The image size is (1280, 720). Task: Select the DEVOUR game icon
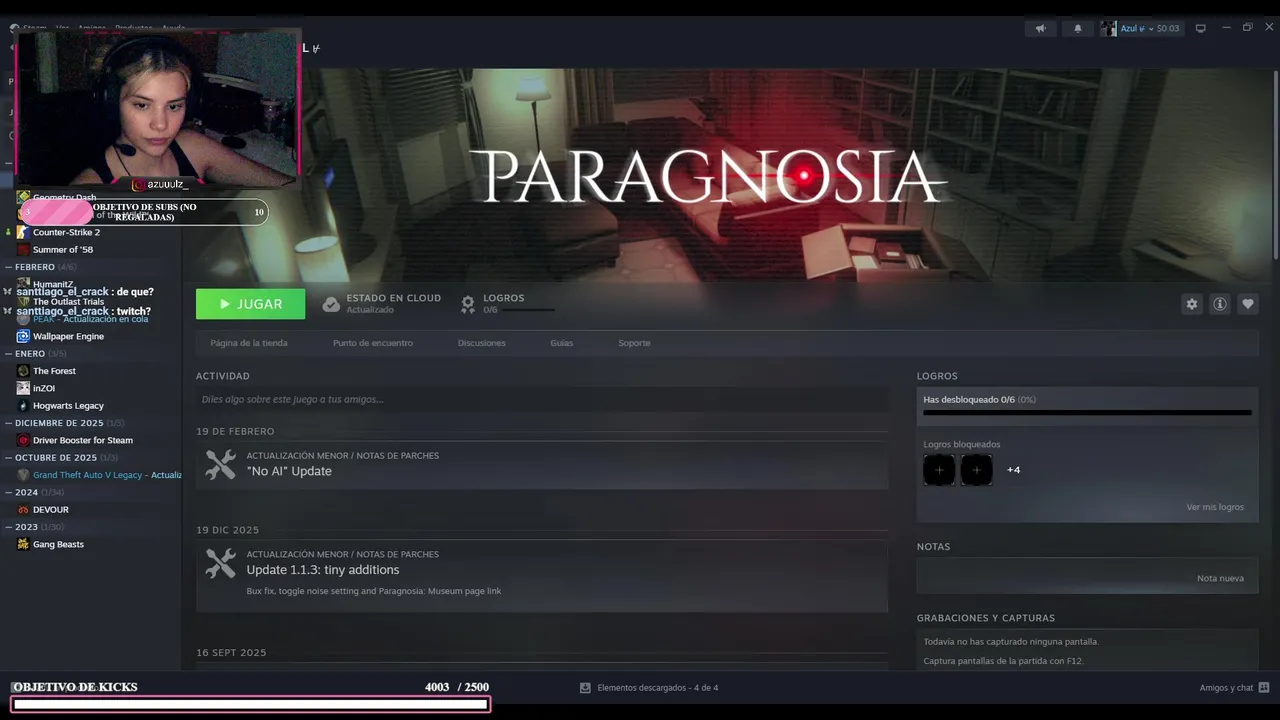click(x=23, y=510)
